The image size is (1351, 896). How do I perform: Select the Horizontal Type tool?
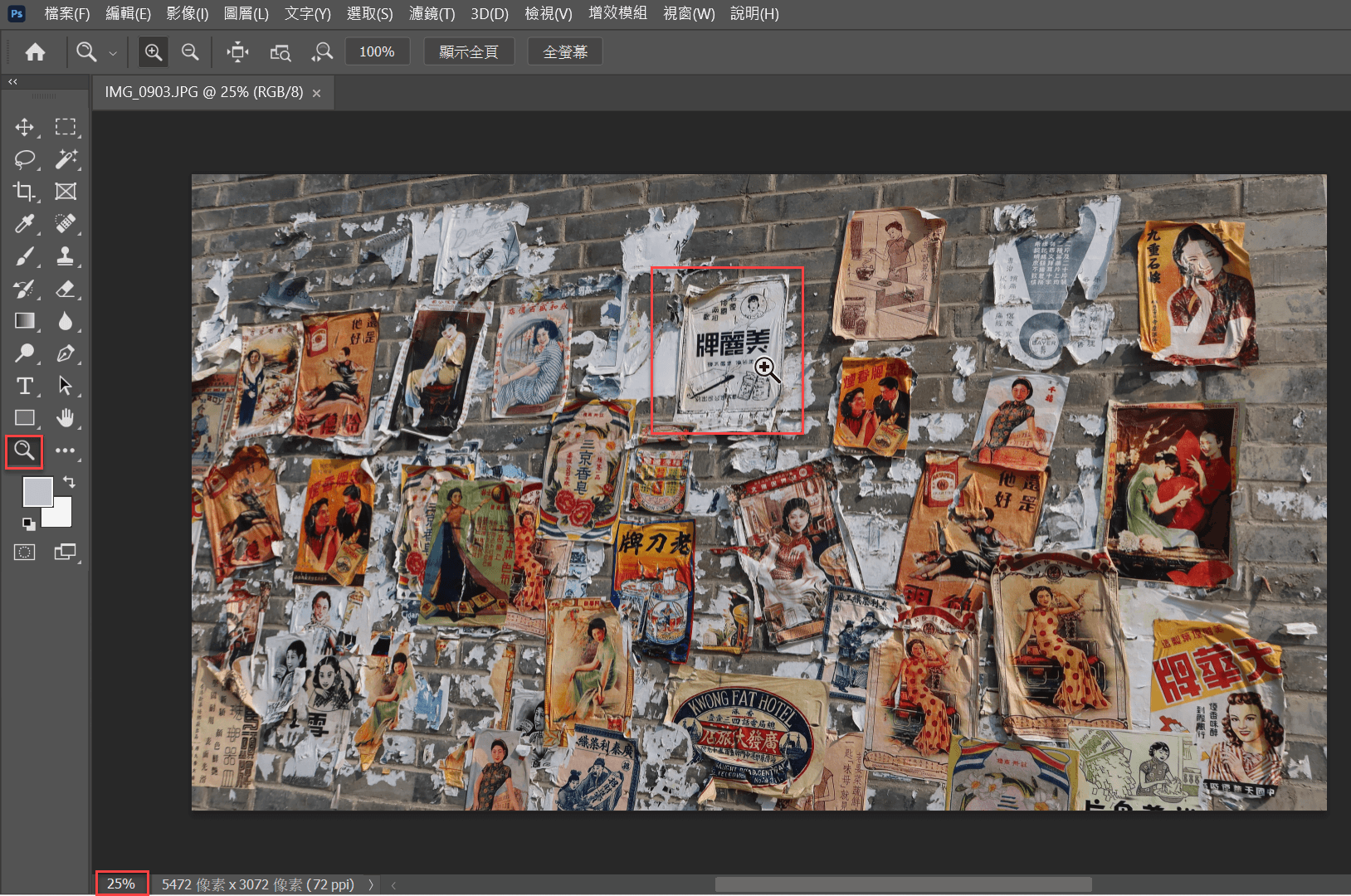[x=24, y=386]
